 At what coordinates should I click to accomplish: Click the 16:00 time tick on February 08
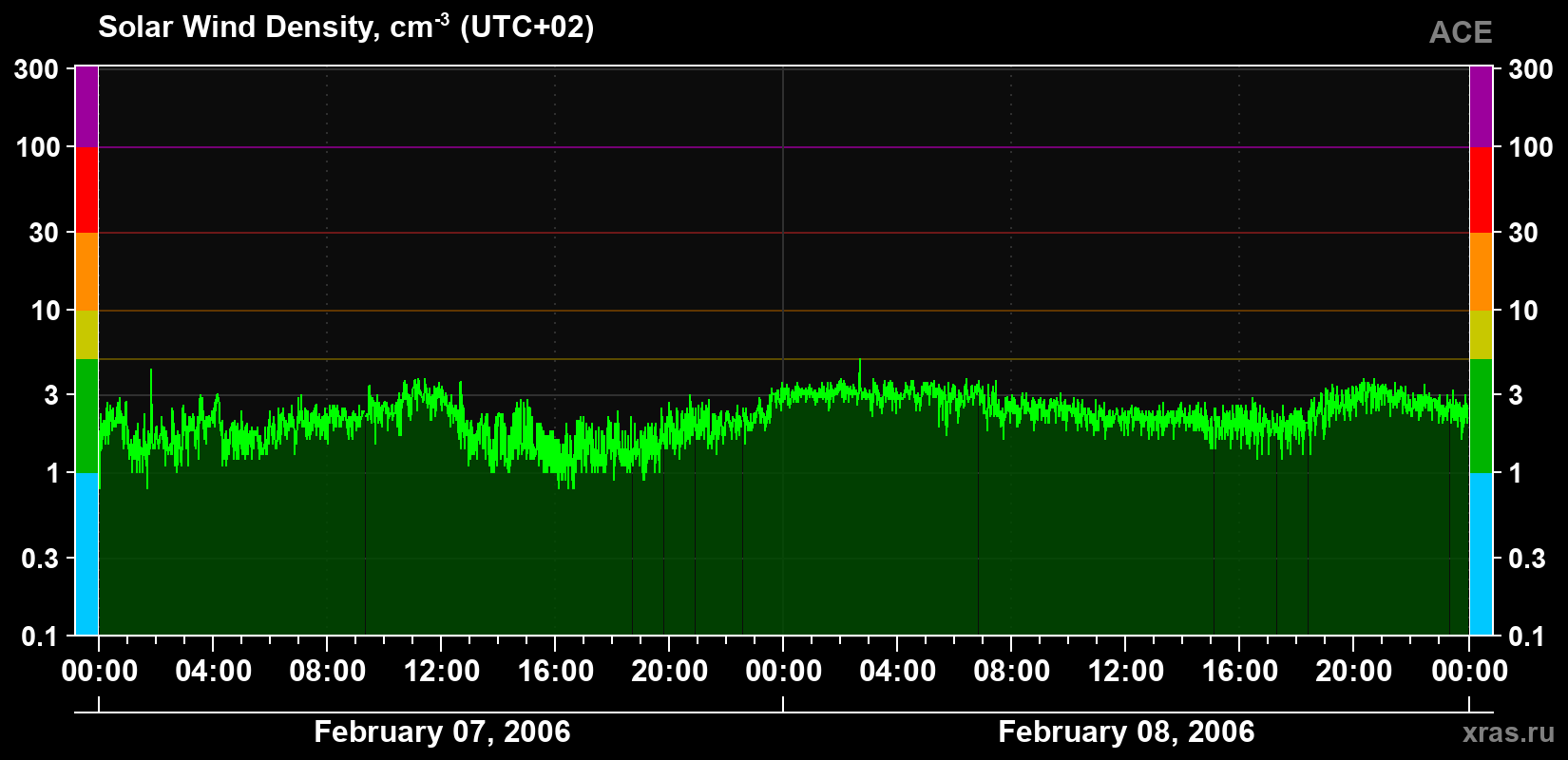click(1240, 671)
